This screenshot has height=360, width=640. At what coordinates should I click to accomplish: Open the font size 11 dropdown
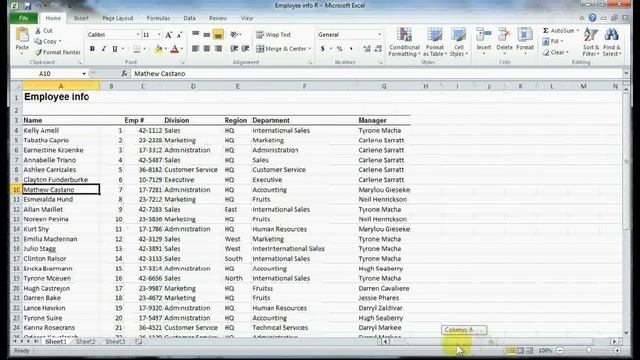[x=159, y=35]
